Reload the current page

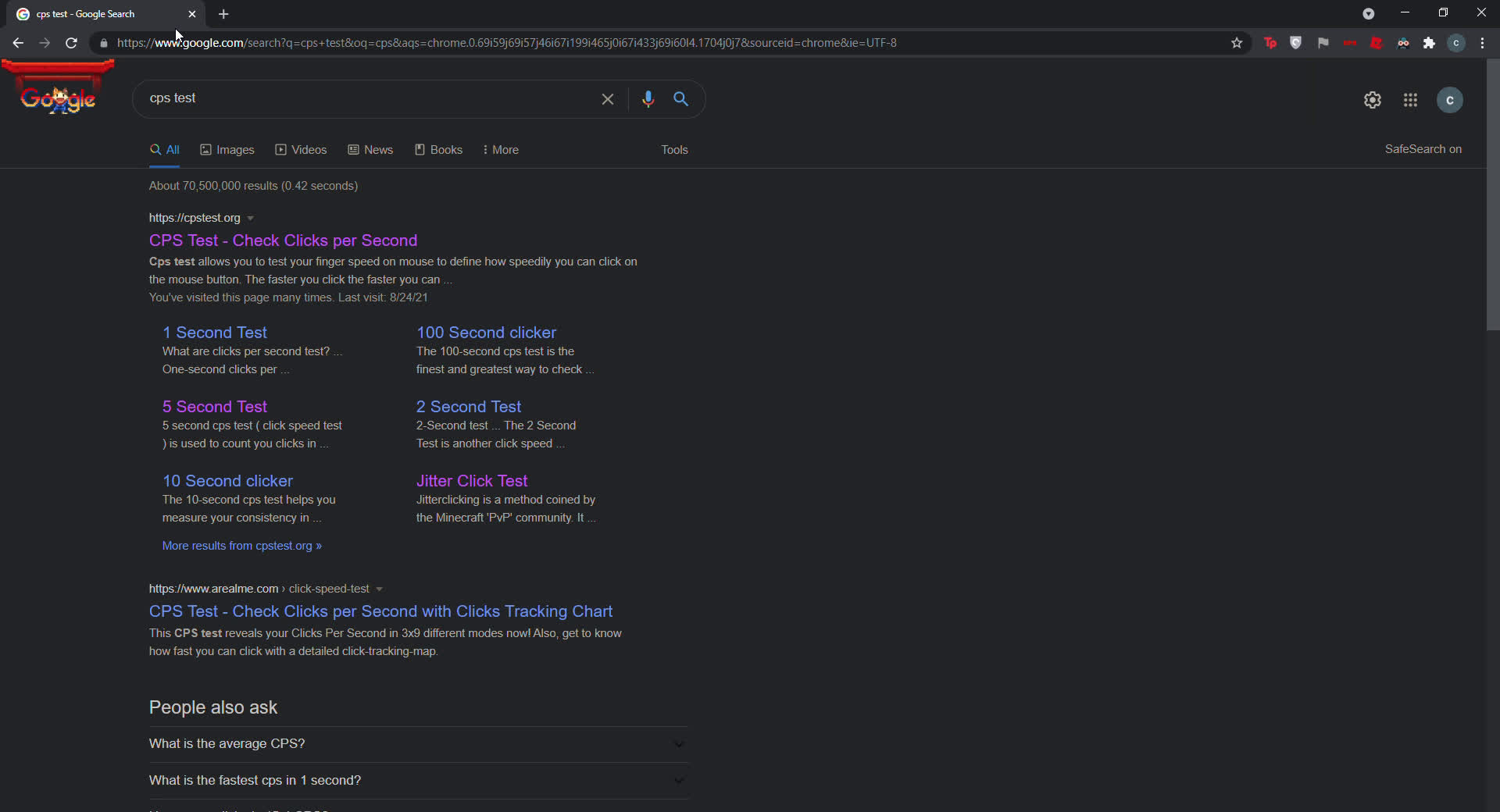tap(71, 43)
